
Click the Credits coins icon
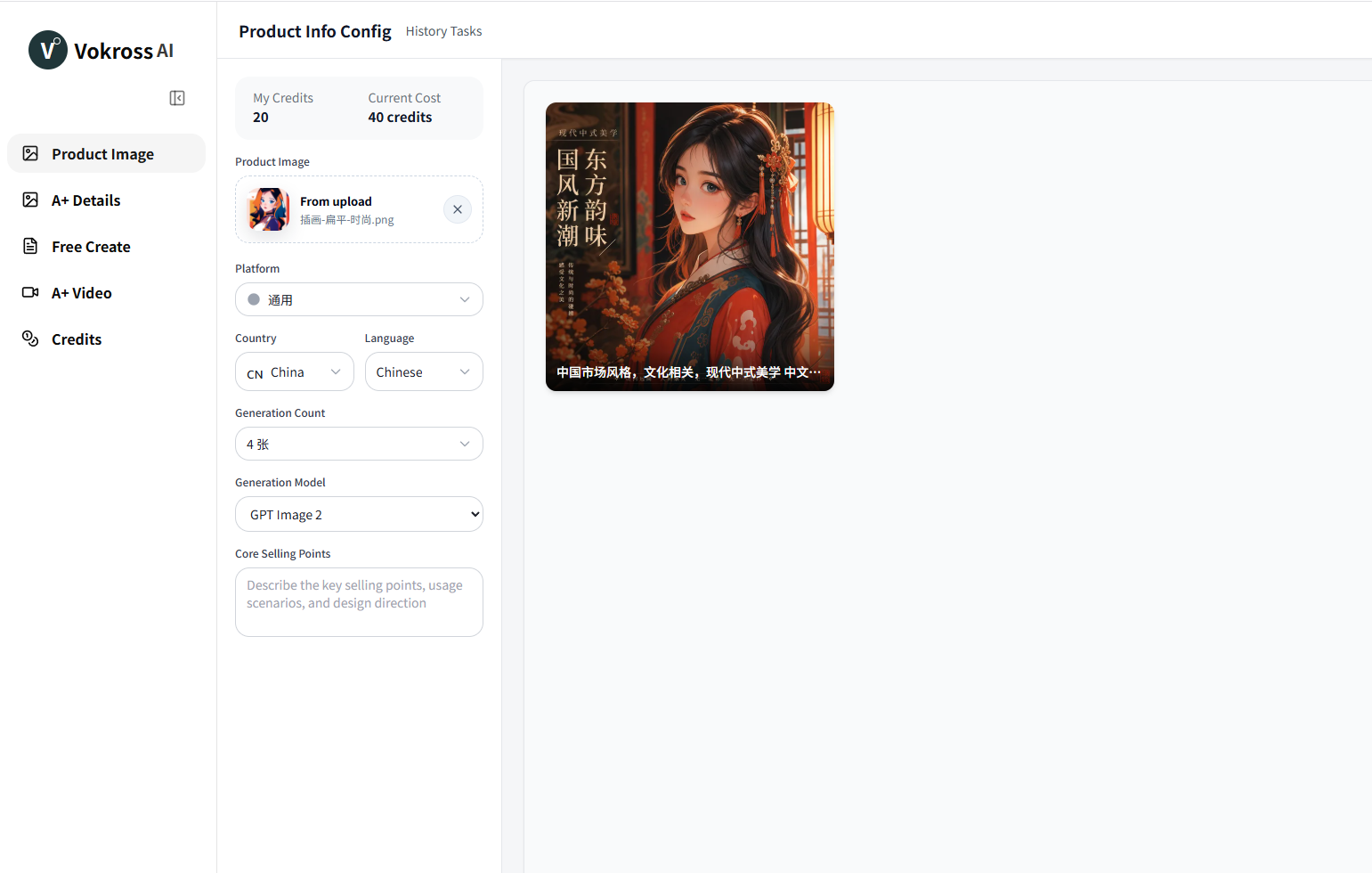pyautogui.click(x=30, y=339)
